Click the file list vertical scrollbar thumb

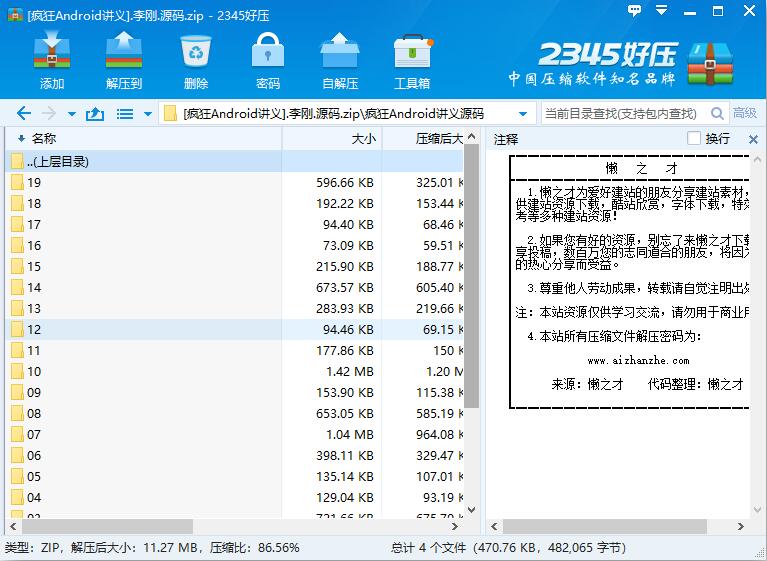pyautogui.click(x=472, y=276)
